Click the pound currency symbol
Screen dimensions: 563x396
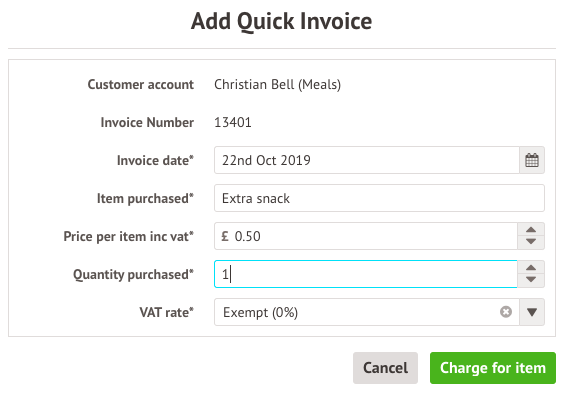point(225,236)
